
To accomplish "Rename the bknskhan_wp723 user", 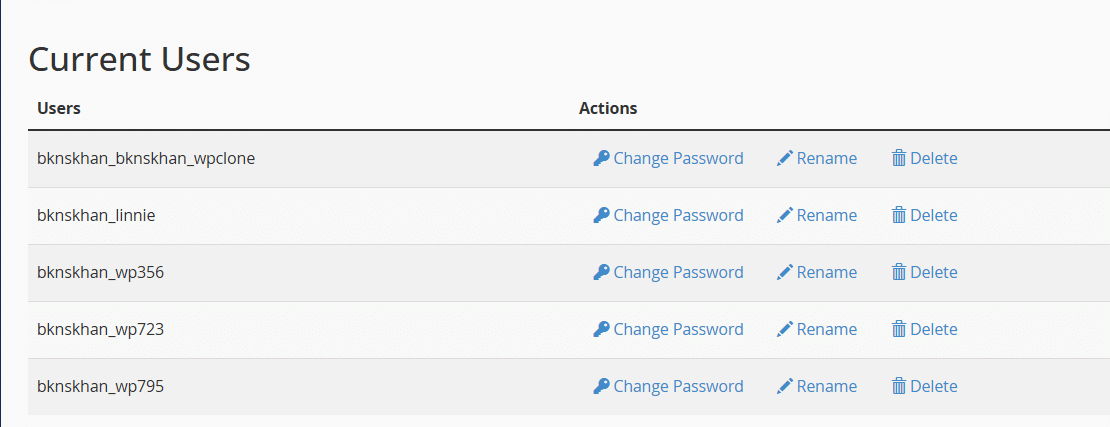I will click(826, 329).
